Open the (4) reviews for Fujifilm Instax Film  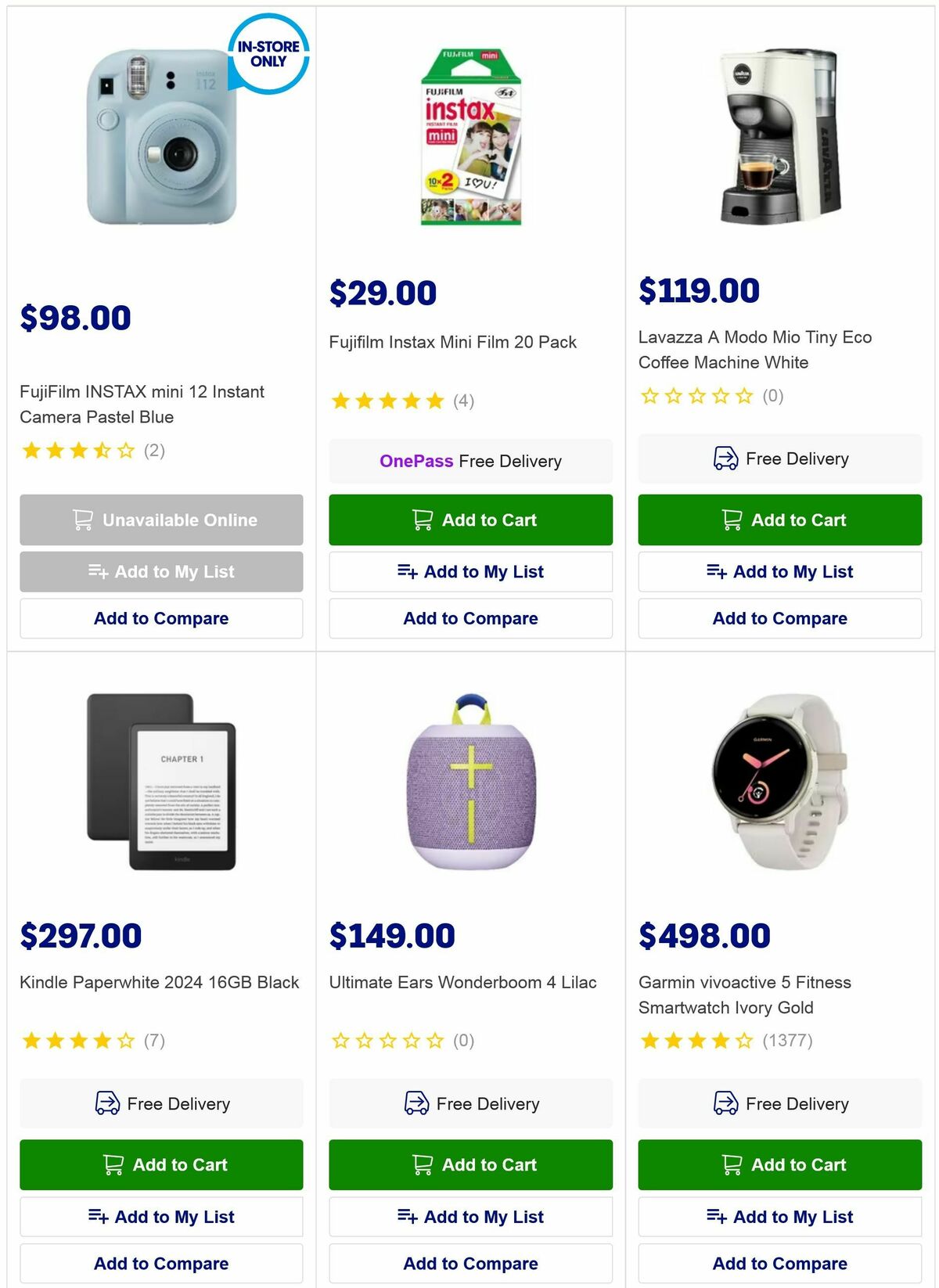(x=464, y=401)
